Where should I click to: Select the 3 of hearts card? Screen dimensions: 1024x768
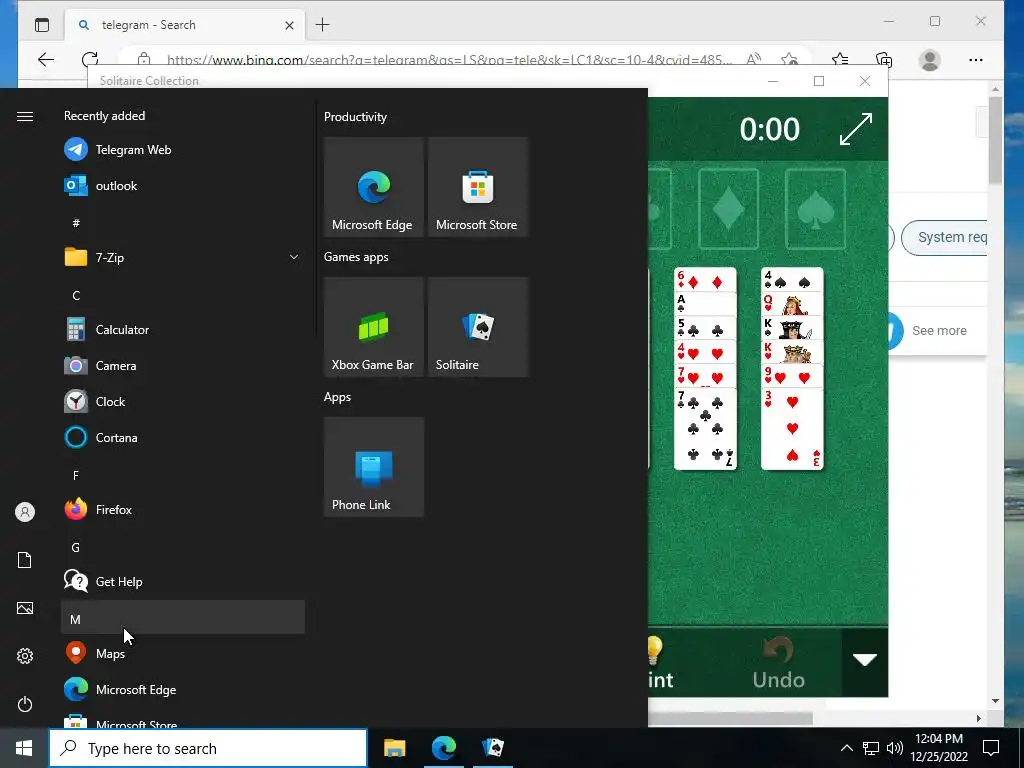tap(792, 429)
